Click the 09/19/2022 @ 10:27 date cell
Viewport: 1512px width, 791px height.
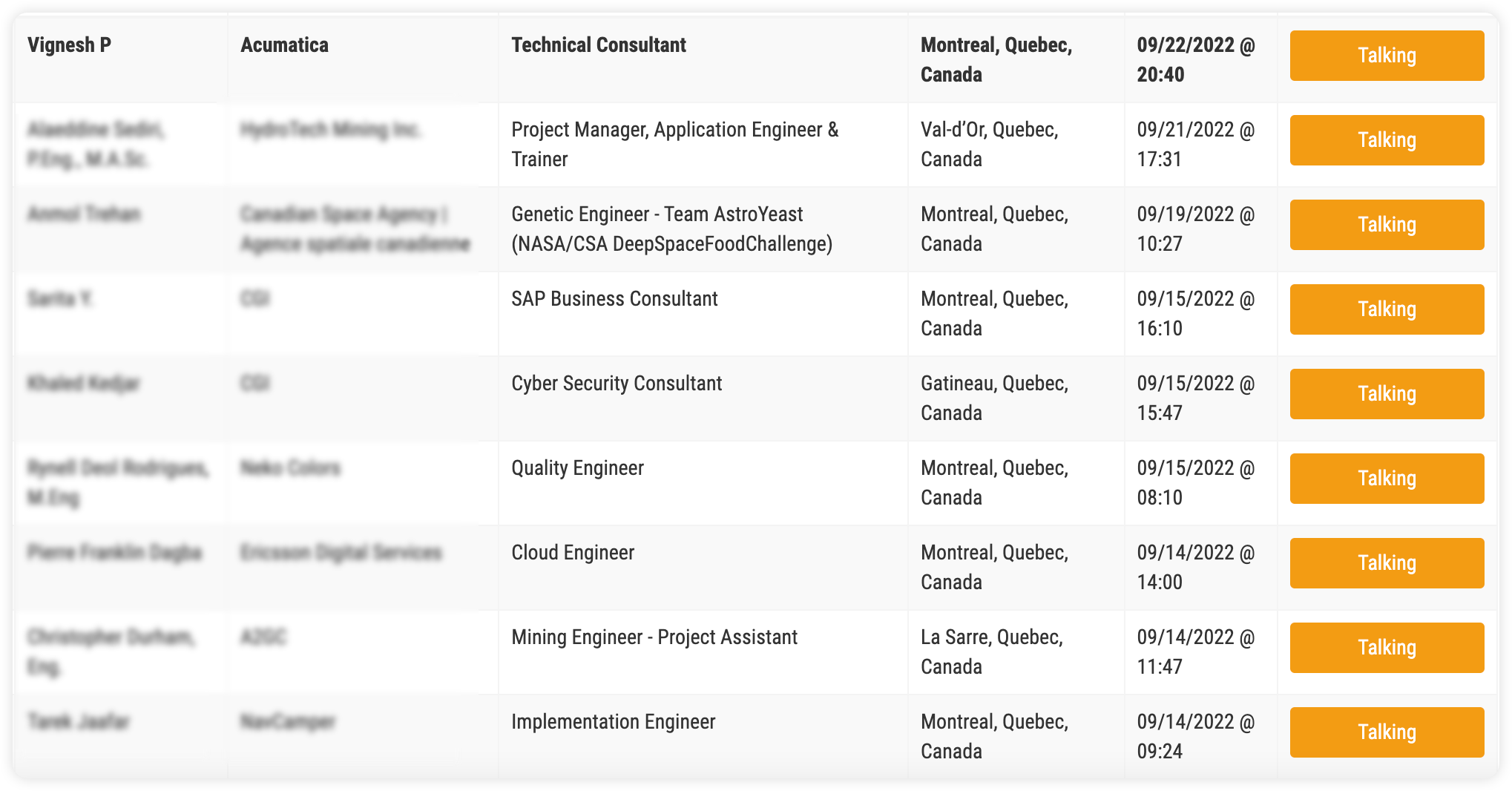[1195, 229]
